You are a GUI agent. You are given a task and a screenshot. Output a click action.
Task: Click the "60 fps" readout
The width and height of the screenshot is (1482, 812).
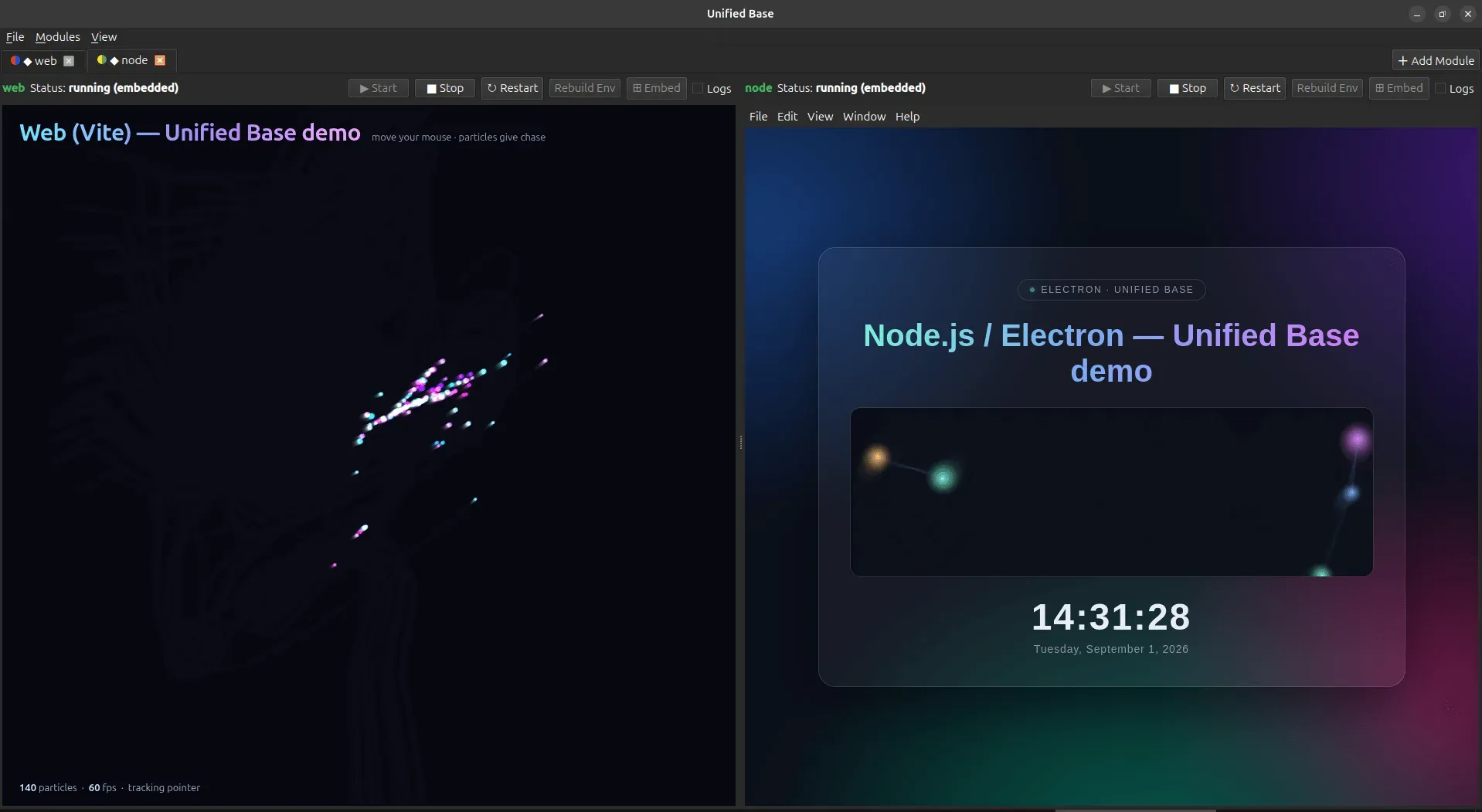102,787
